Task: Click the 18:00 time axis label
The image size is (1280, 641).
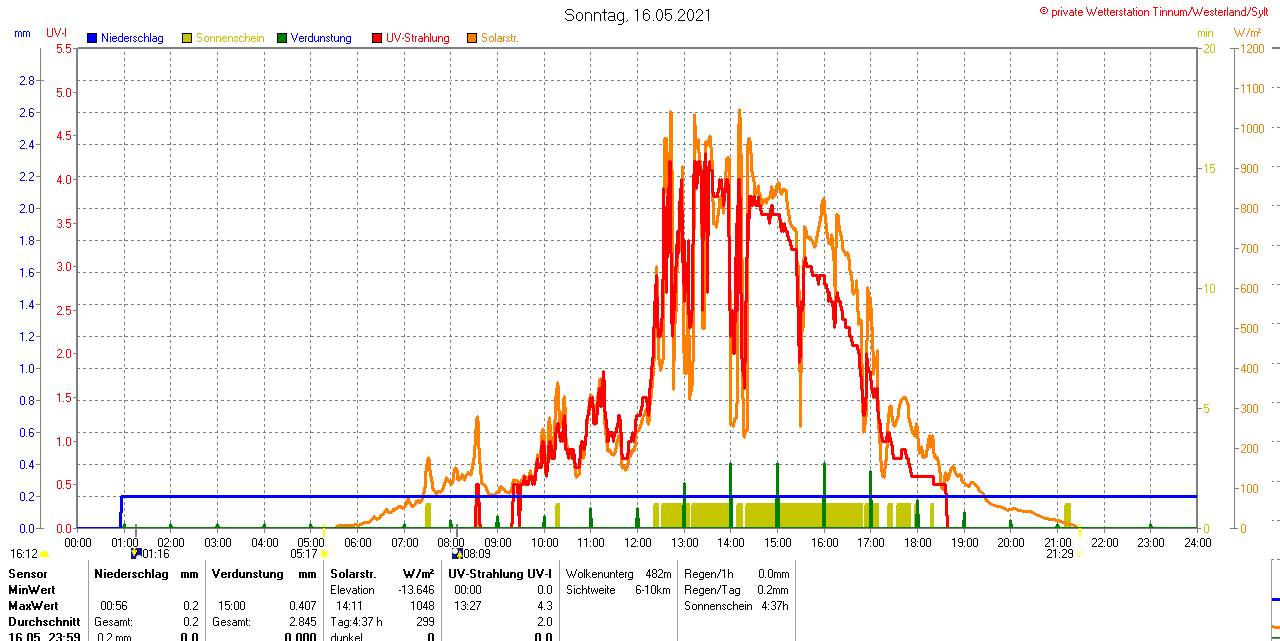Action: [917, 542]
